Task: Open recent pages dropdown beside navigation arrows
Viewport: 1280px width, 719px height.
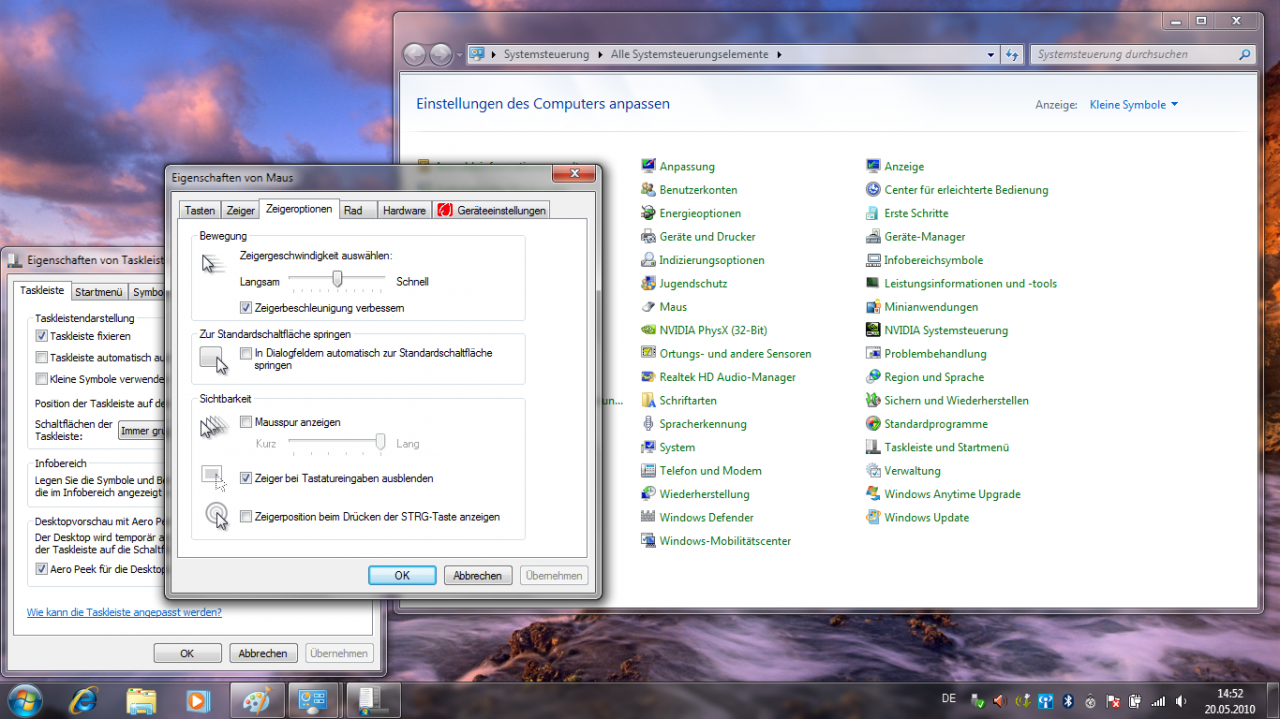Action: pyautogui.click(x=460, y=55)
